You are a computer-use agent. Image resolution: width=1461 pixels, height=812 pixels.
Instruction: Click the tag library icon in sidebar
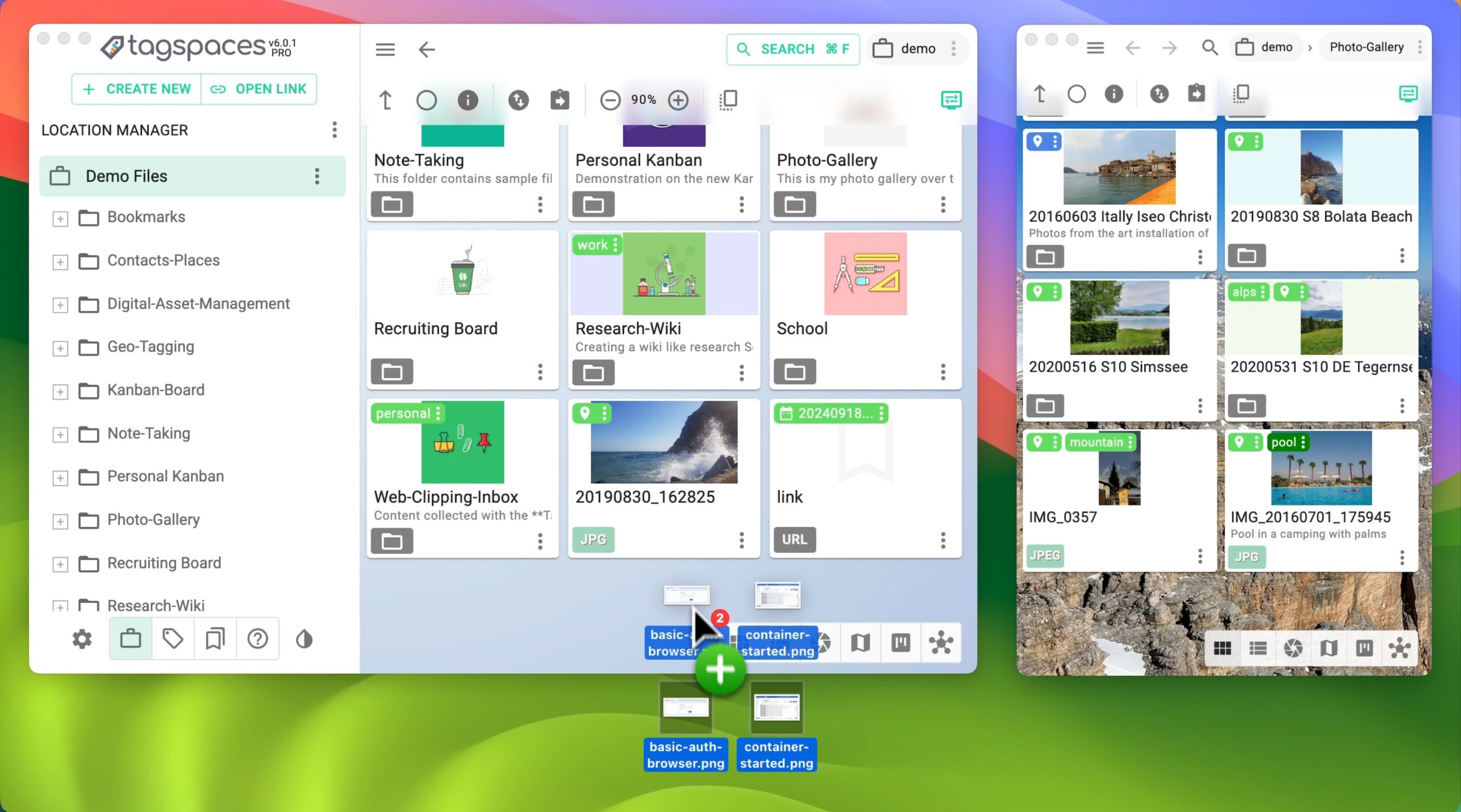(172, 639)
